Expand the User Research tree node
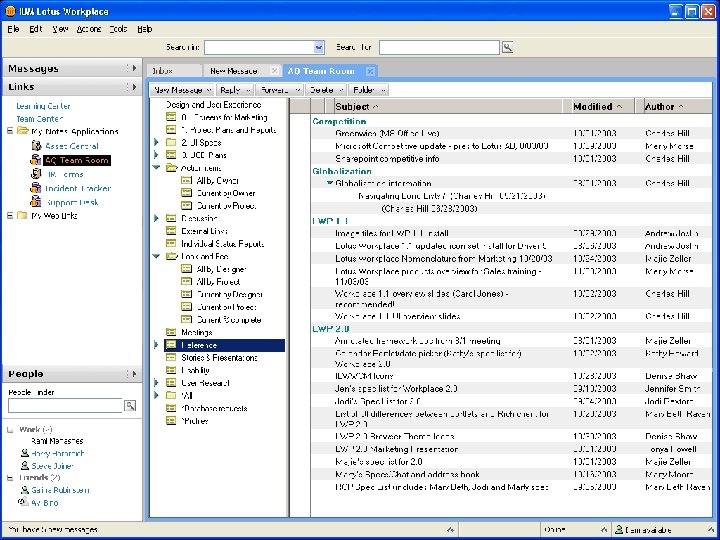Image resolution: width=720 pixels, height=540 pixels. click(x=157, y=383)
